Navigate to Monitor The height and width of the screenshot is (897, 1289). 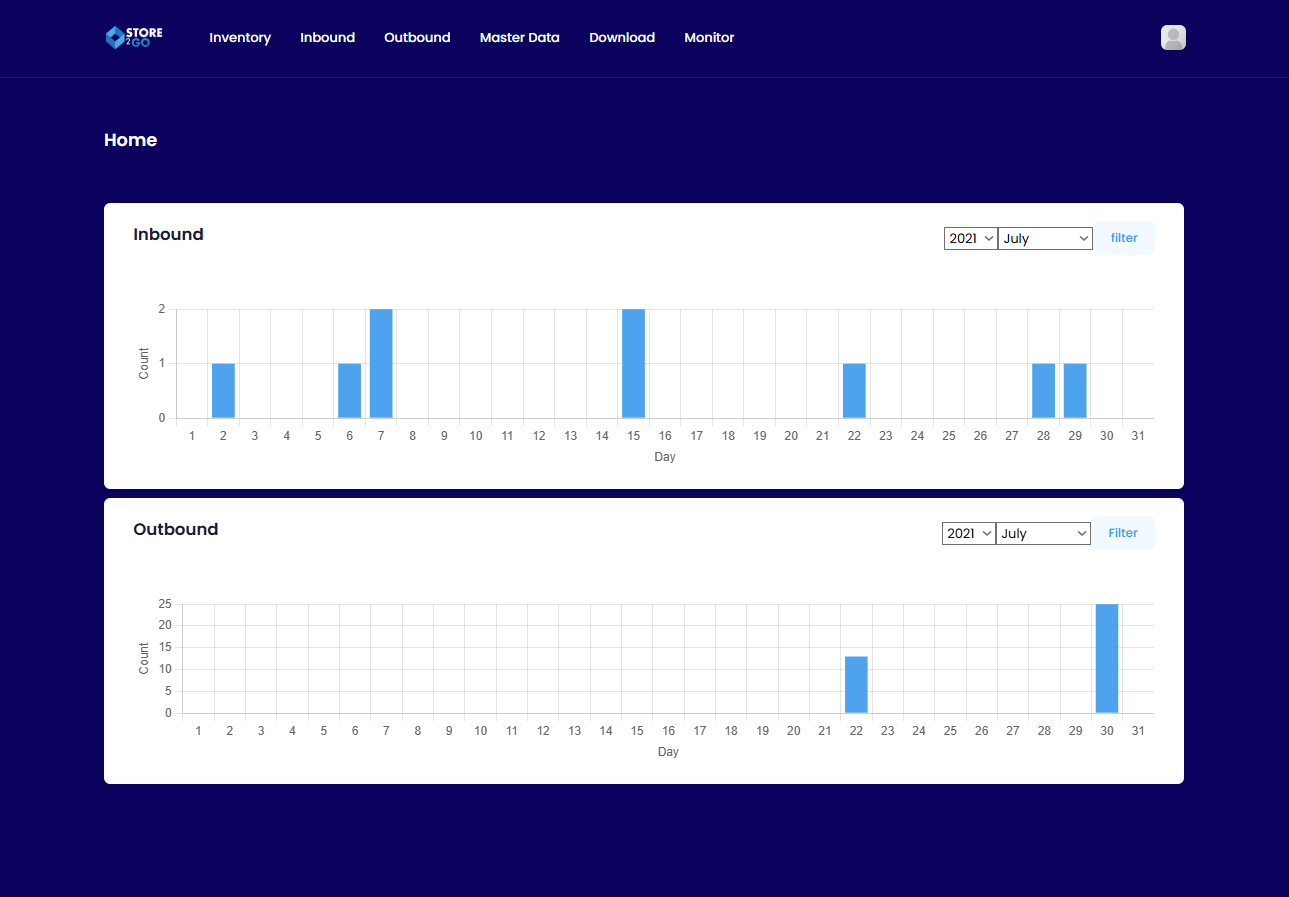click(709, 38)
